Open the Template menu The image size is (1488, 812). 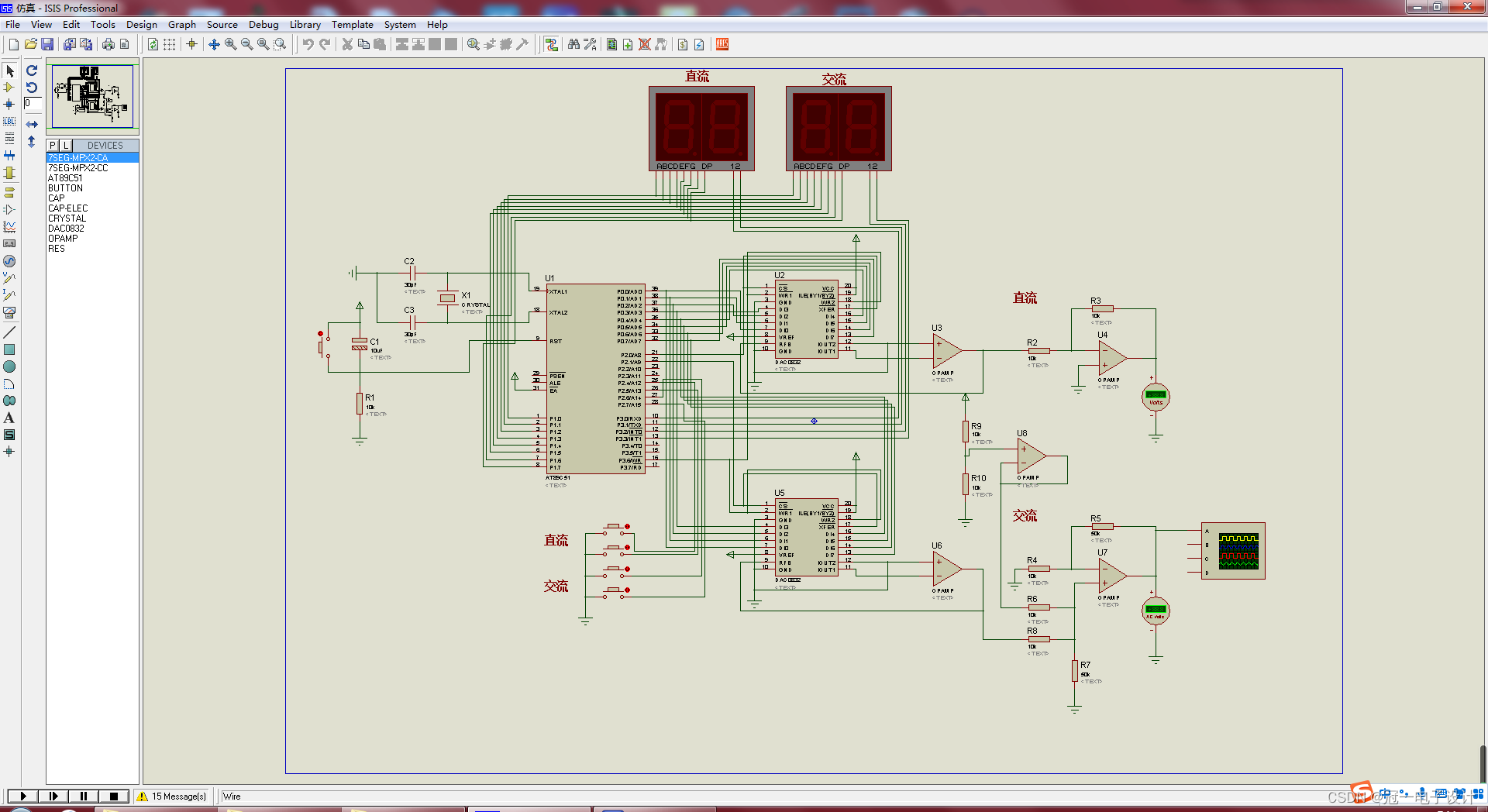(x=352, y=24)
